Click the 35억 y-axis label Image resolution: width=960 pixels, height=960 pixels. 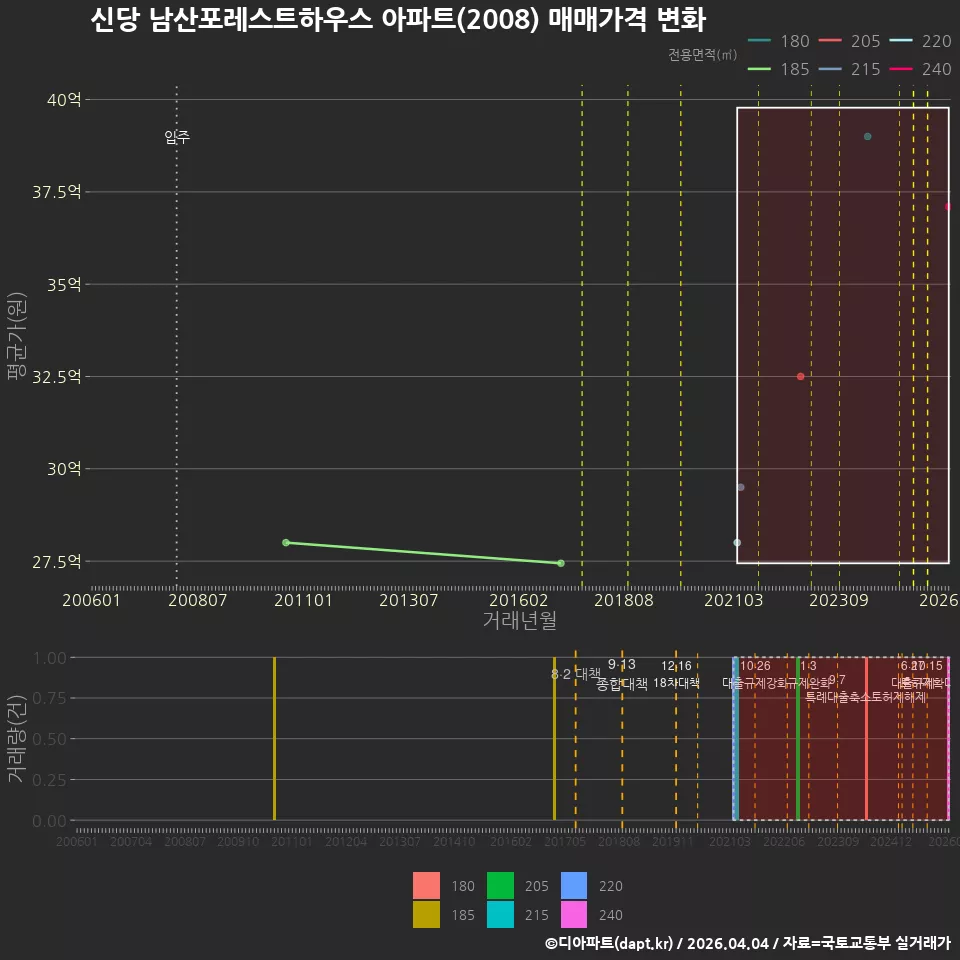64,284
